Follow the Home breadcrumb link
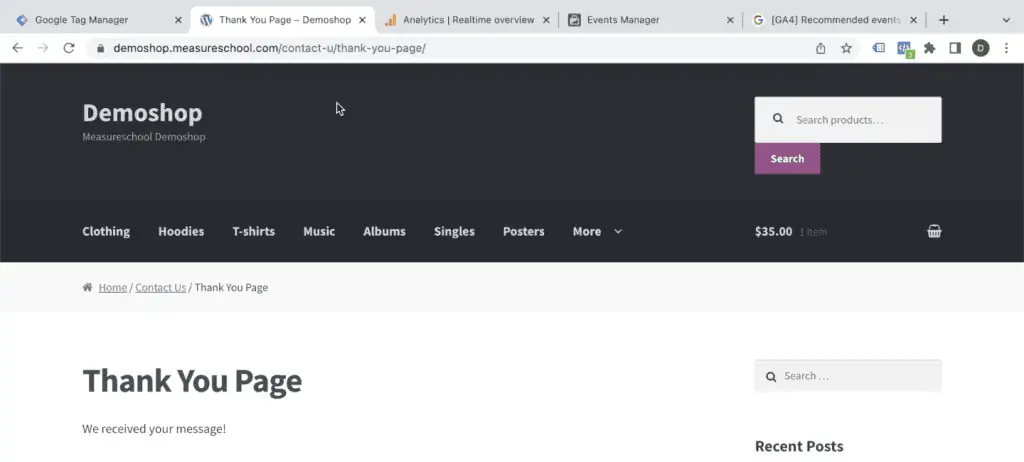The height and width of the screenshot is (462, 1024). pos(112,288)
